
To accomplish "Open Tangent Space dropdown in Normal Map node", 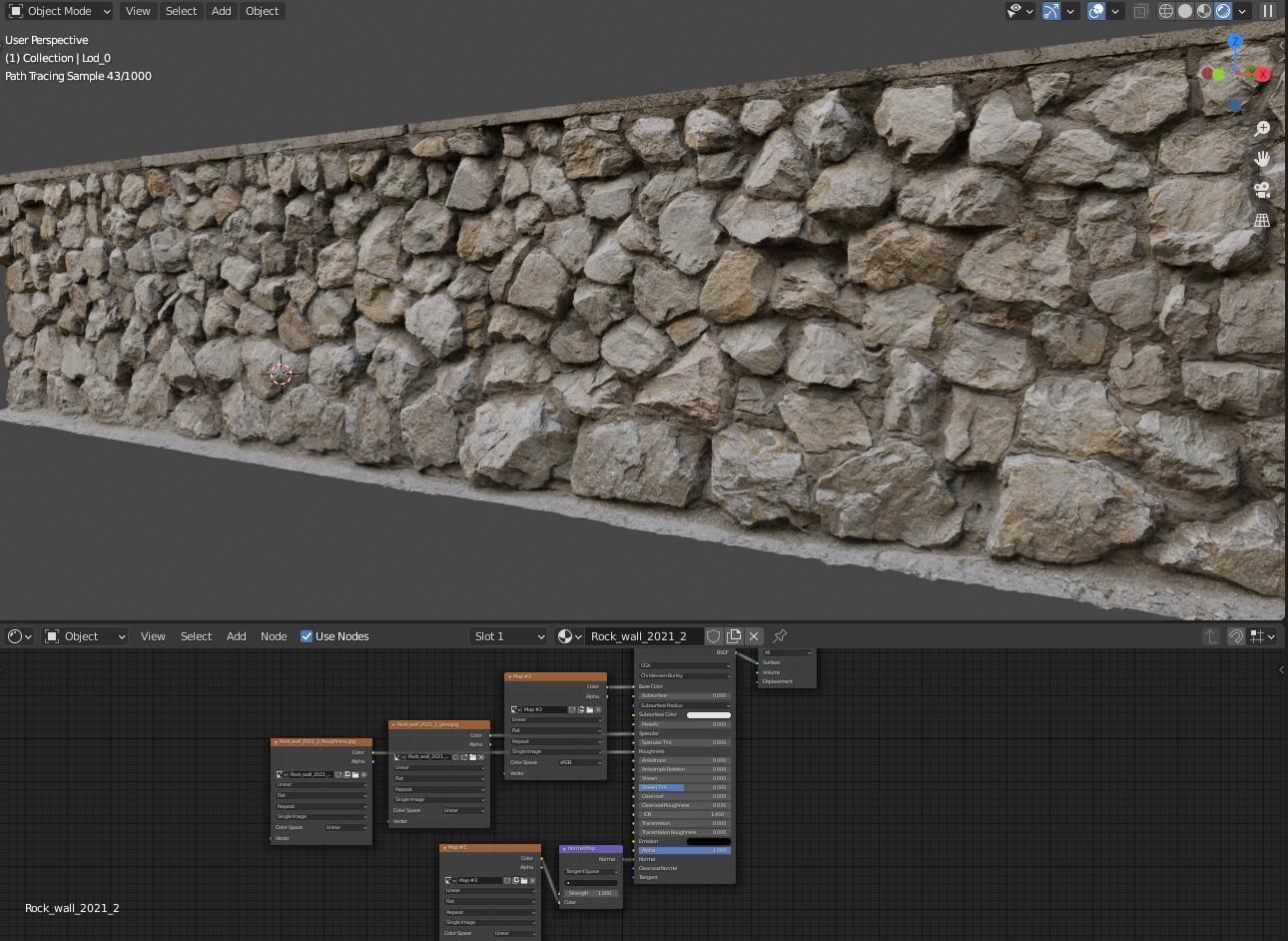I will [x=591, y=871].
